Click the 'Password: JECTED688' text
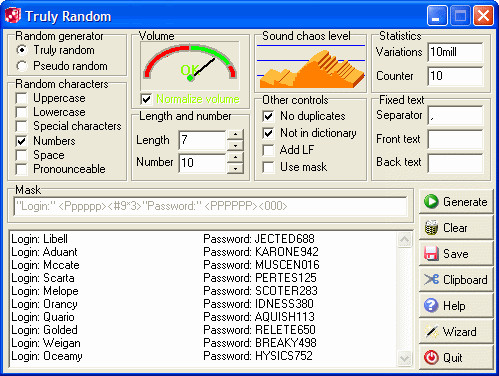The width and height of the screenshot is (499, 376). tap(259, 239)
